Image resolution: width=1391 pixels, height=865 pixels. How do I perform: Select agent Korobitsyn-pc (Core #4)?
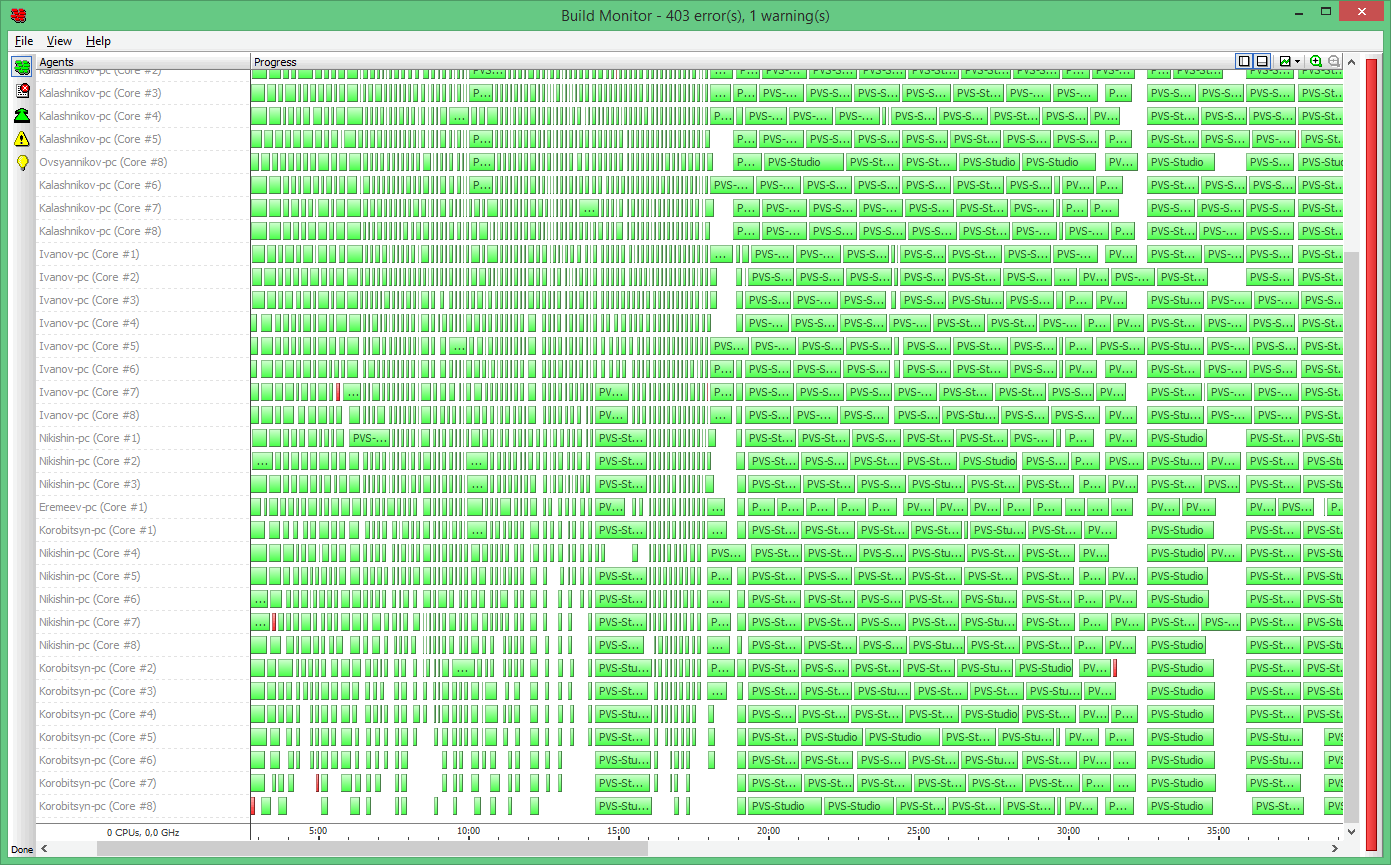pyautogui.click(x=98, y=714)
